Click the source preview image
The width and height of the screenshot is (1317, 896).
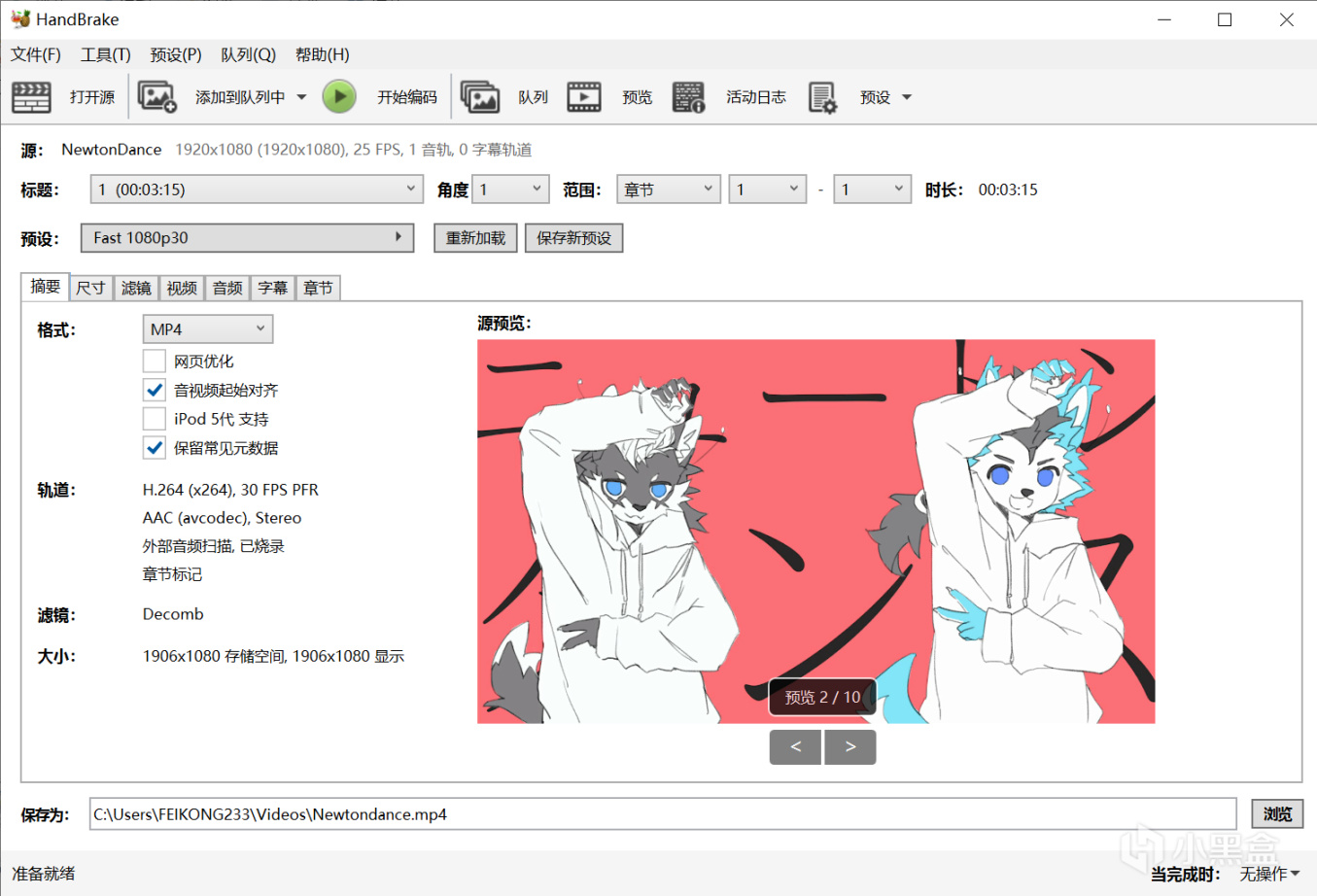pos(816,532)
